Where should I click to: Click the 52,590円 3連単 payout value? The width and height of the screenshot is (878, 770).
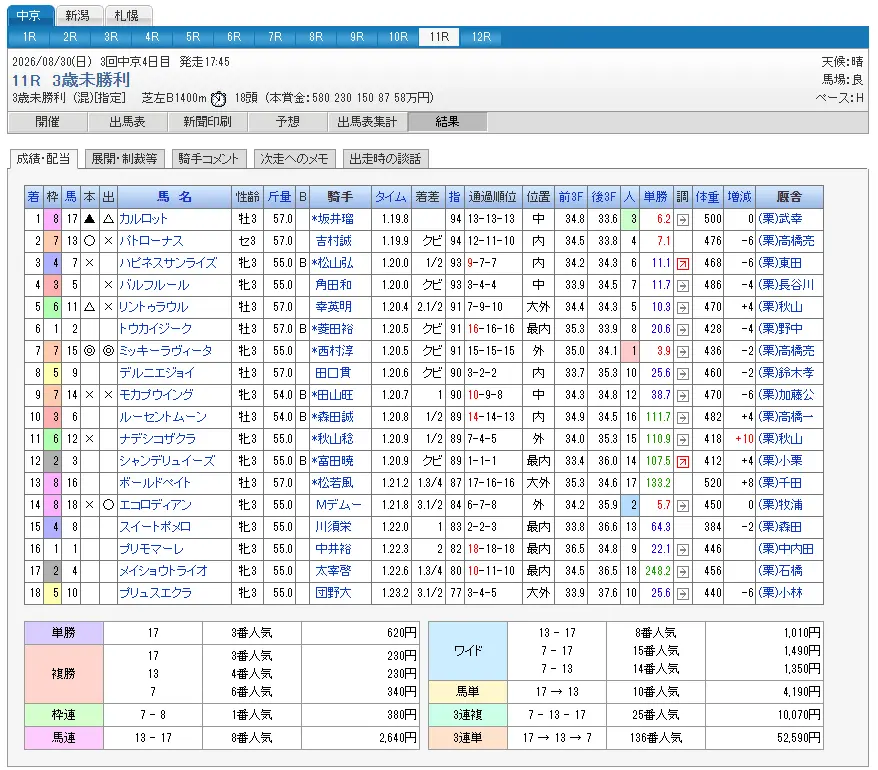coord(798,739)
